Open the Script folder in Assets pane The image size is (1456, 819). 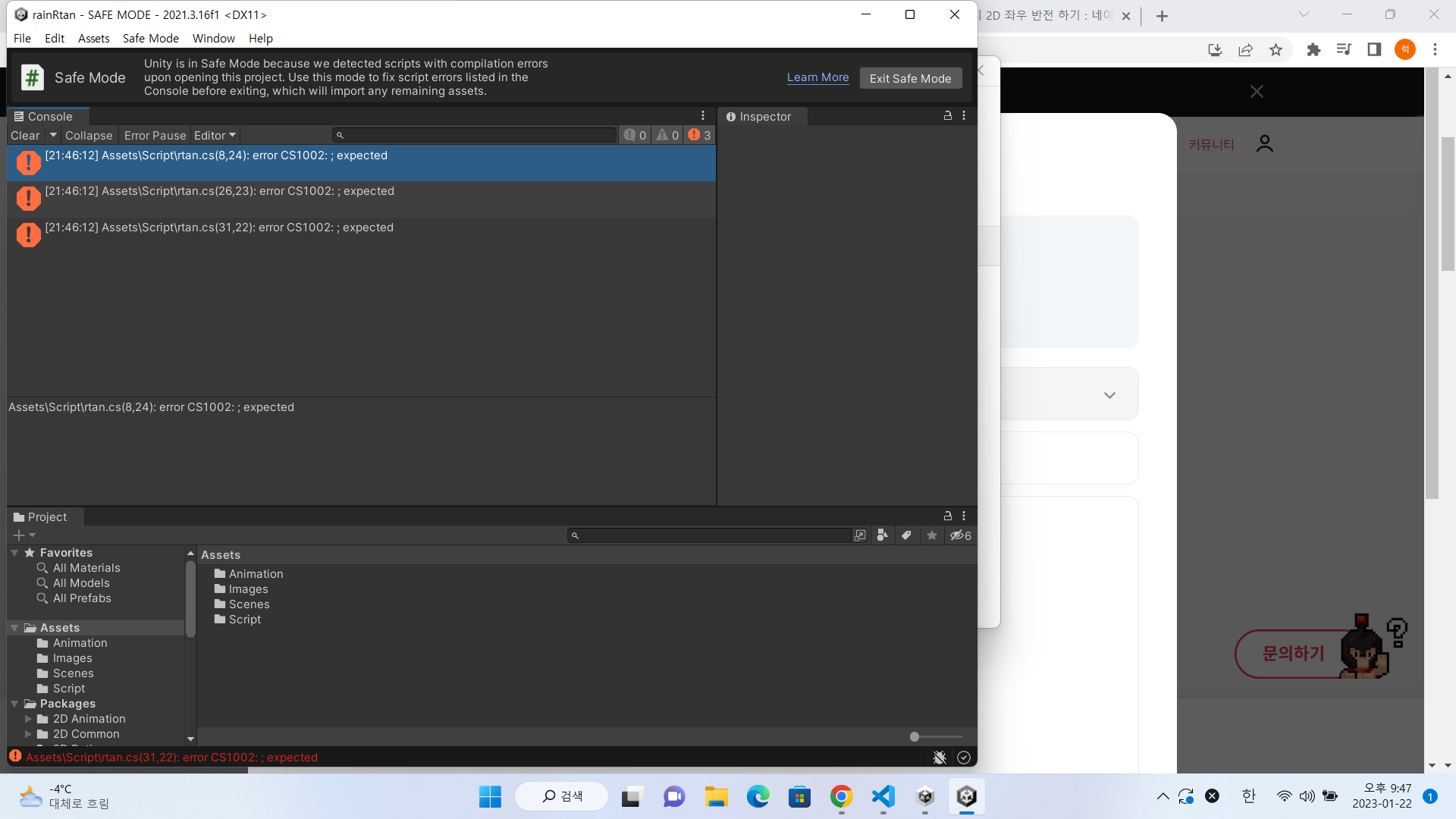[x=245, y=620]
